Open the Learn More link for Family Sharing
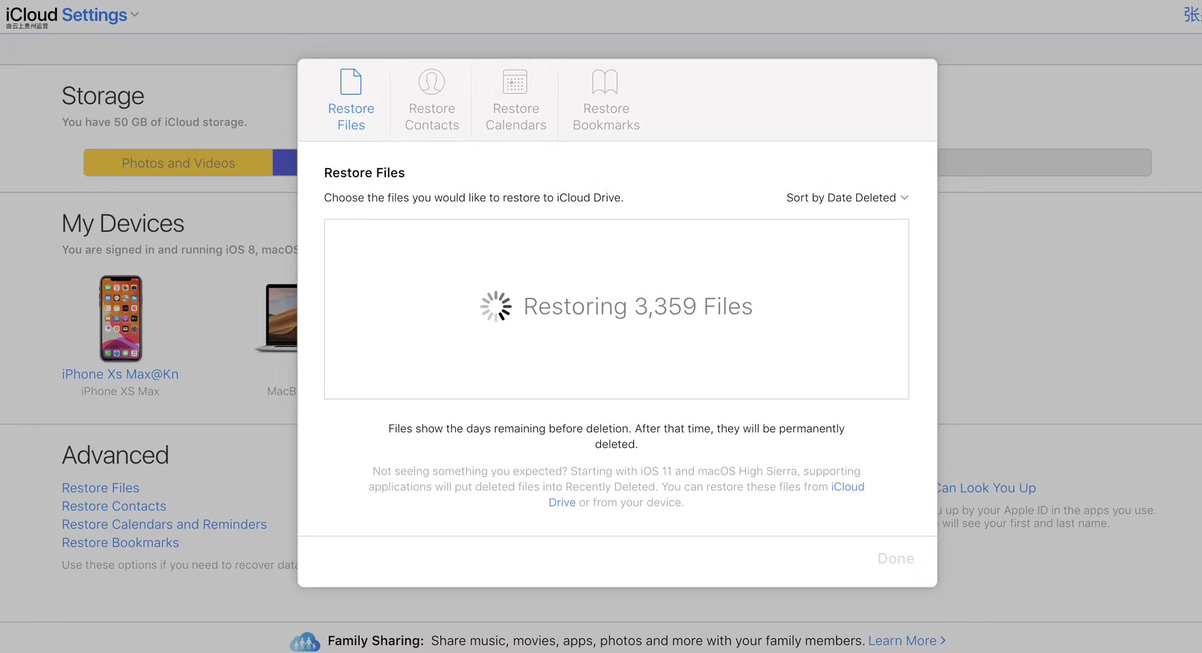This screenshot has width=1202, height=653. 907,641
